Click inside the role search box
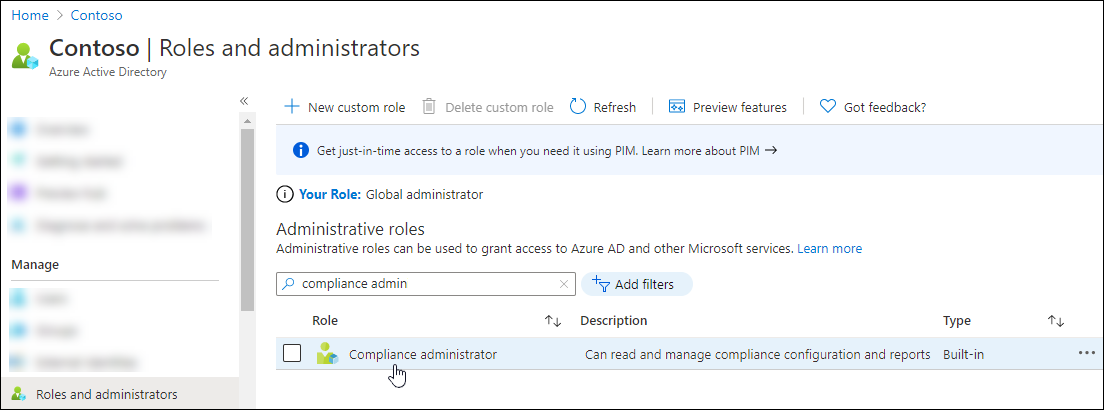The image size is (1104, 410). (420, 284)
